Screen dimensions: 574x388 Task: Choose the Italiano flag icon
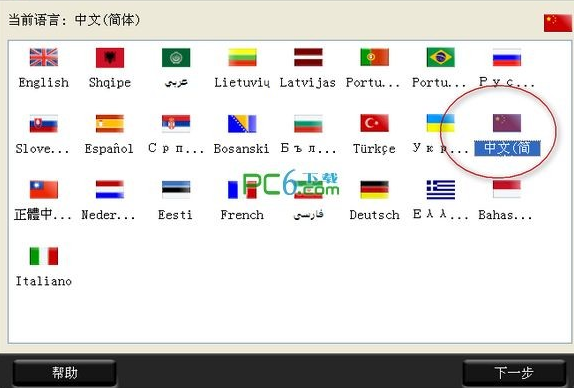tap(44, 256)
